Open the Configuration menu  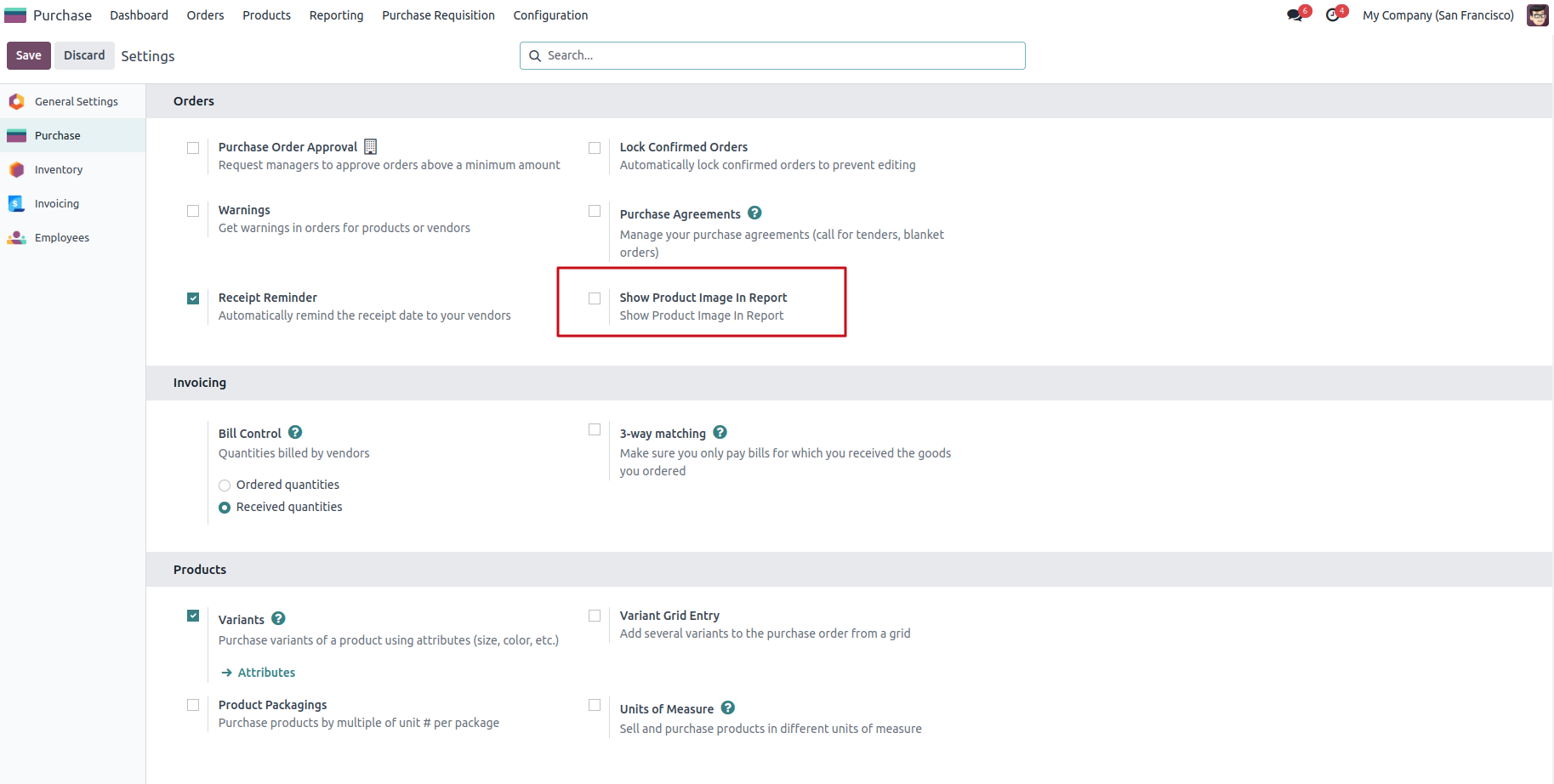(550, 15)
